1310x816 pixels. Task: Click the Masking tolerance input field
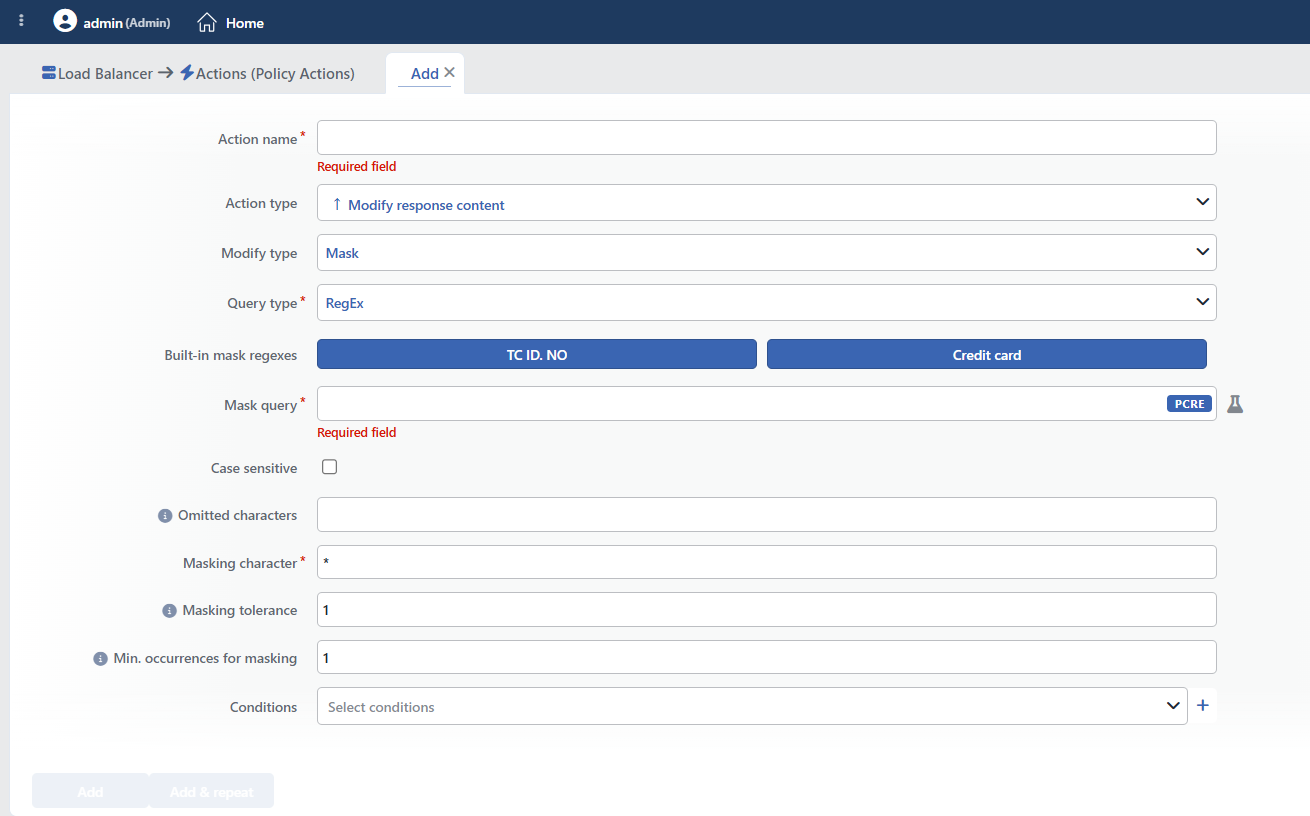(x=766, y=610)
